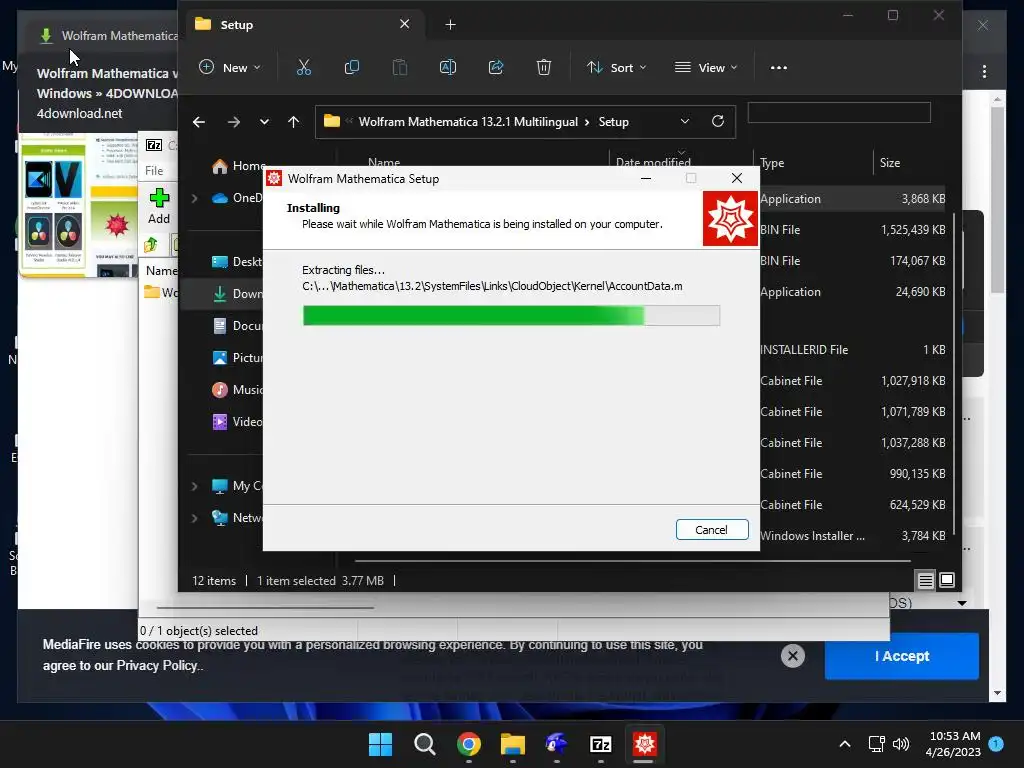Select the INSTALLERID File row

pos(853,350)
